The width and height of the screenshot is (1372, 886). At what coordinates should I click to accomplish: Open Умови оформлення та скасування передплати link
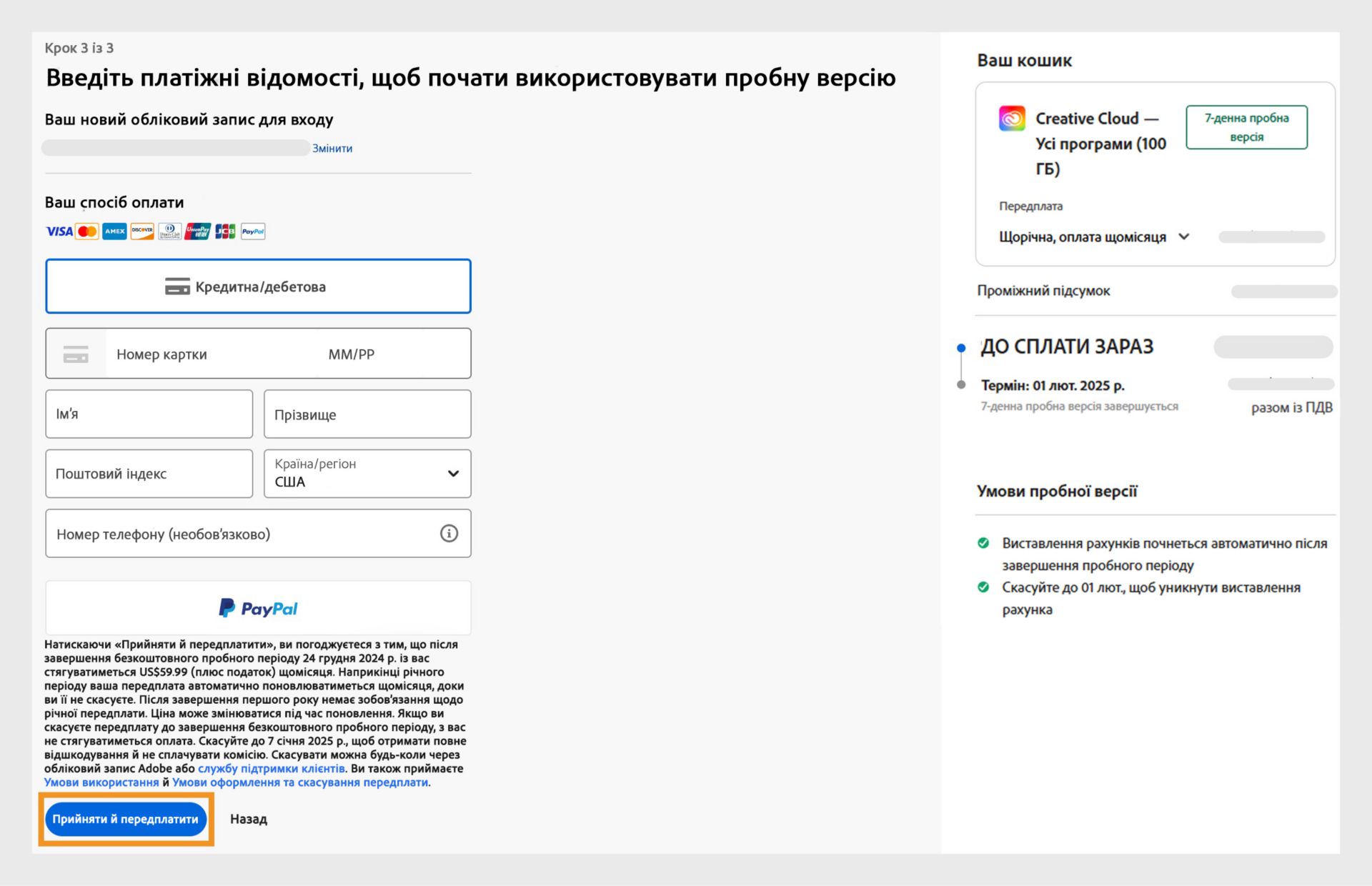300,782
